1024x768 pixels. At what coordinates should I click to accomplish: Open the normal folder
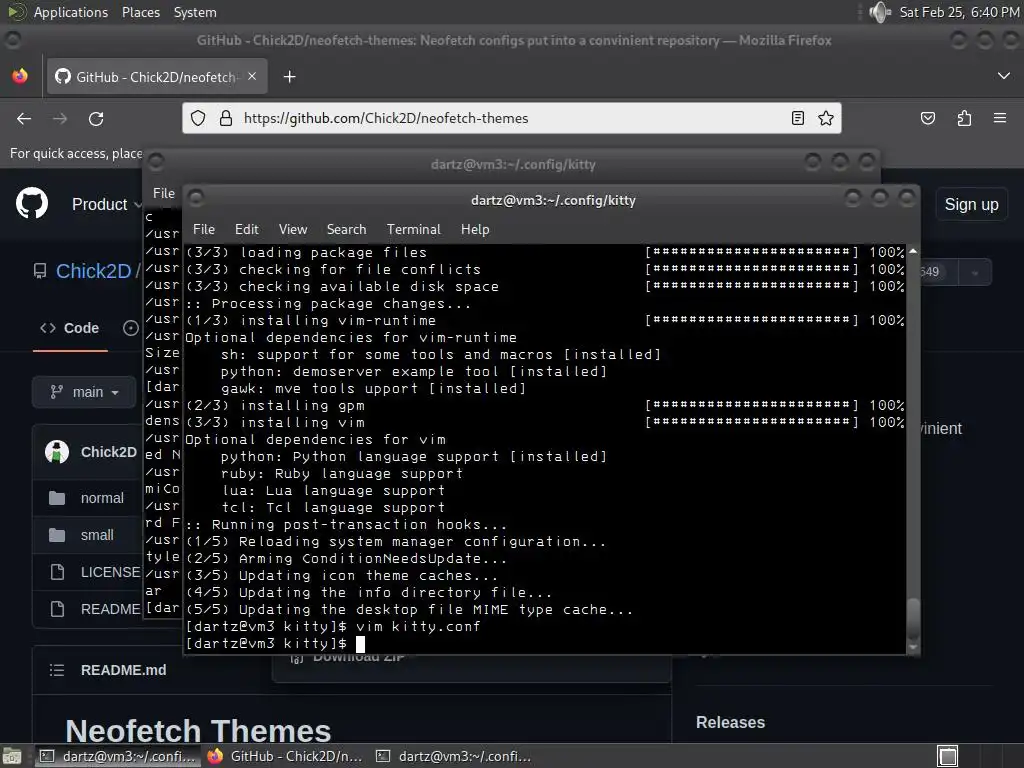[x=102, y=498]
